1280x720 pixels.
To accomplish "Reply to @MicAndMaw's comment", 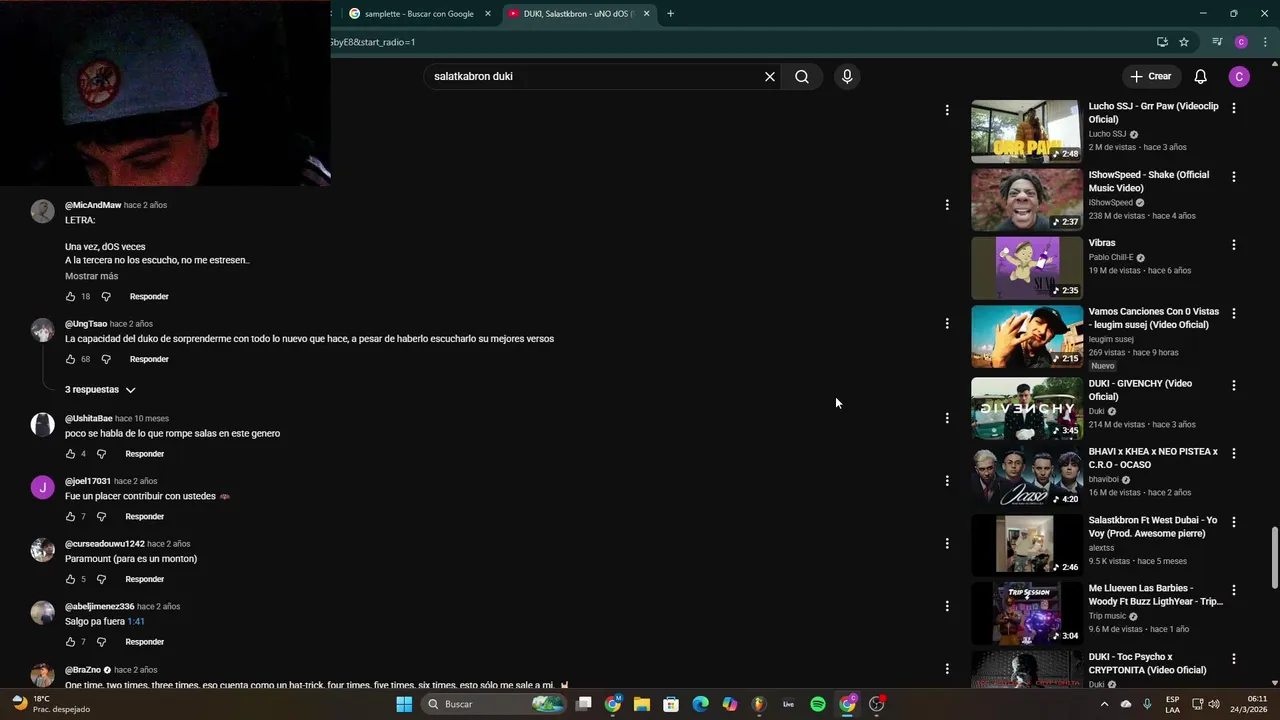I will pos(149,297).
